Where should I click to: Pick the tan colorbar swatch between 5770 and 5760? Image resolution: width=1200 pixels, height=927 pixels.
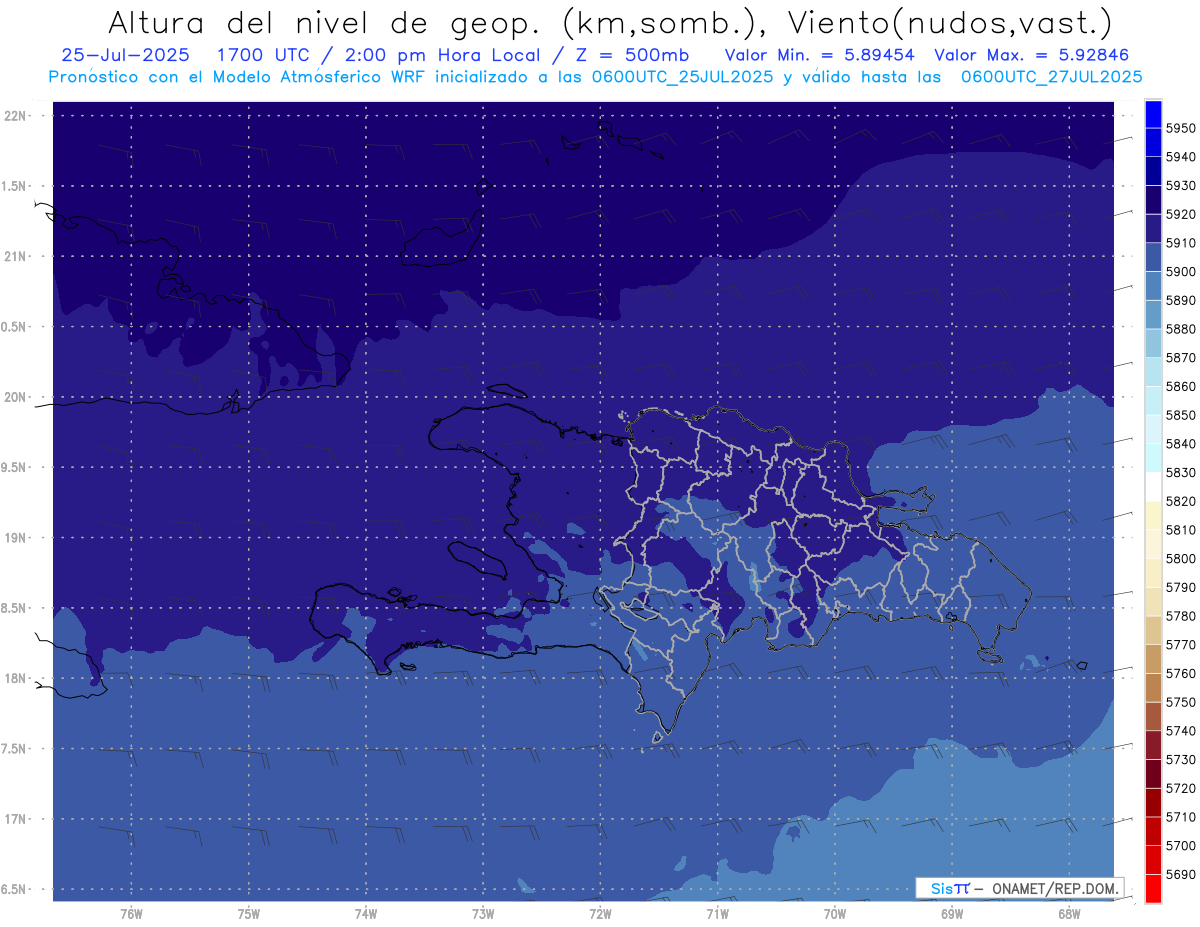[x=1153, y=659]
